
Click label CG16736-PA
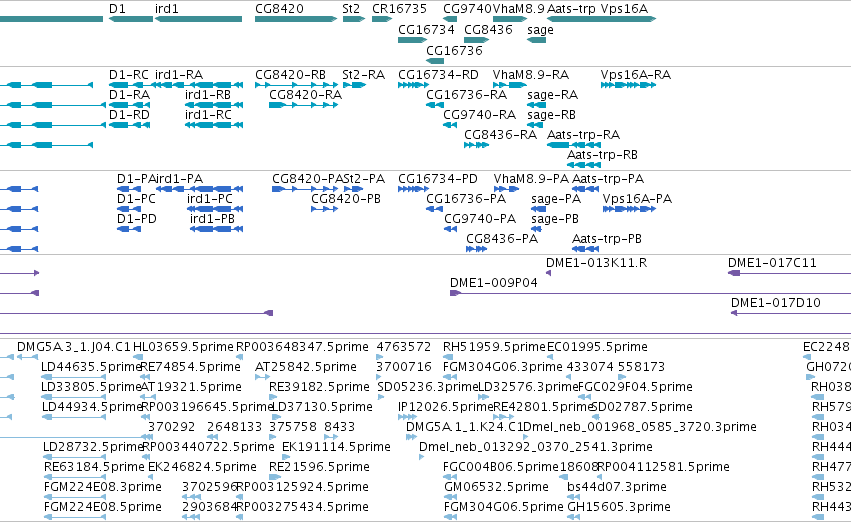click(x=466, y=199)
